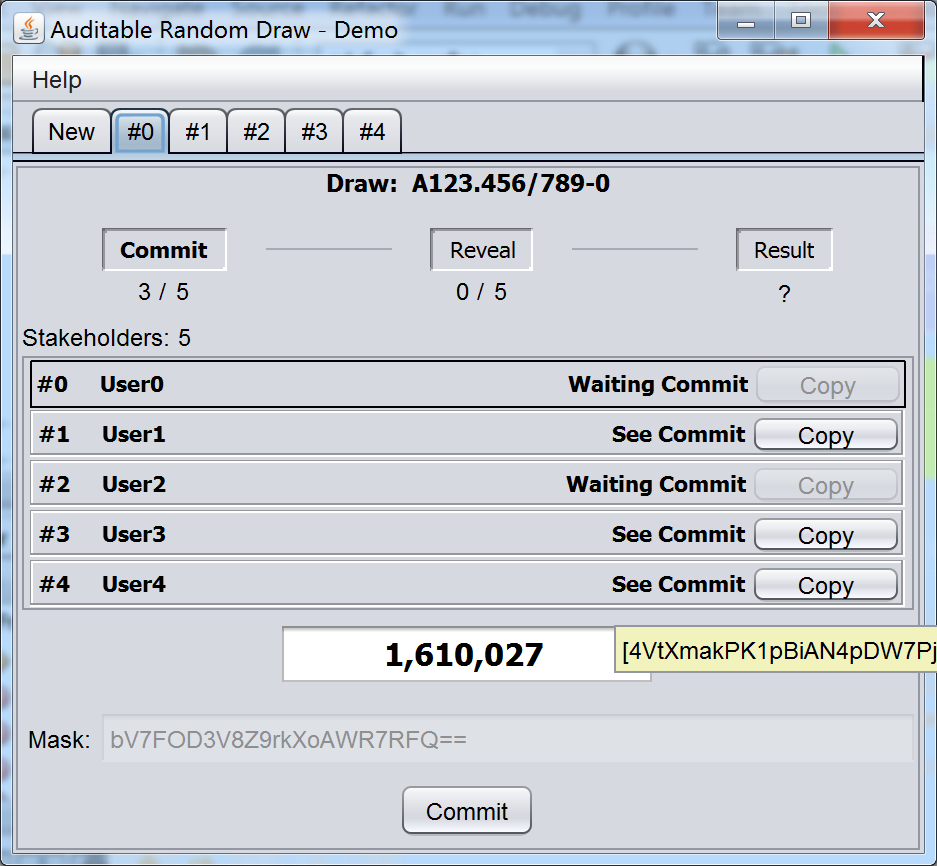Click the Draw: A123.456/789-0 title
Screen dimensions: 937x866
[468, 183]
